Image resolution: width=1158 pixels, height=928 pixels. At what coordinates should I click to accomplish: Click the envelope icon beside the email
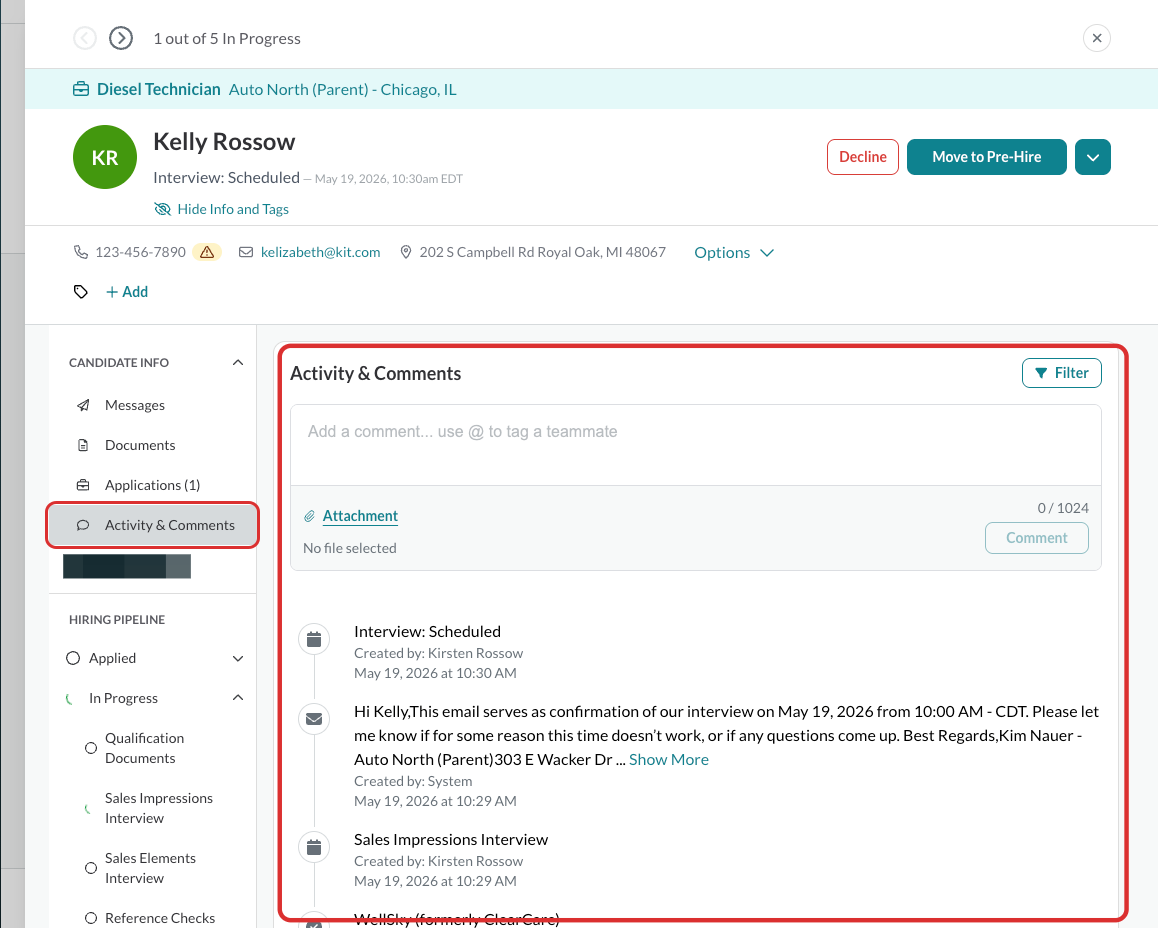coord(246,252)
